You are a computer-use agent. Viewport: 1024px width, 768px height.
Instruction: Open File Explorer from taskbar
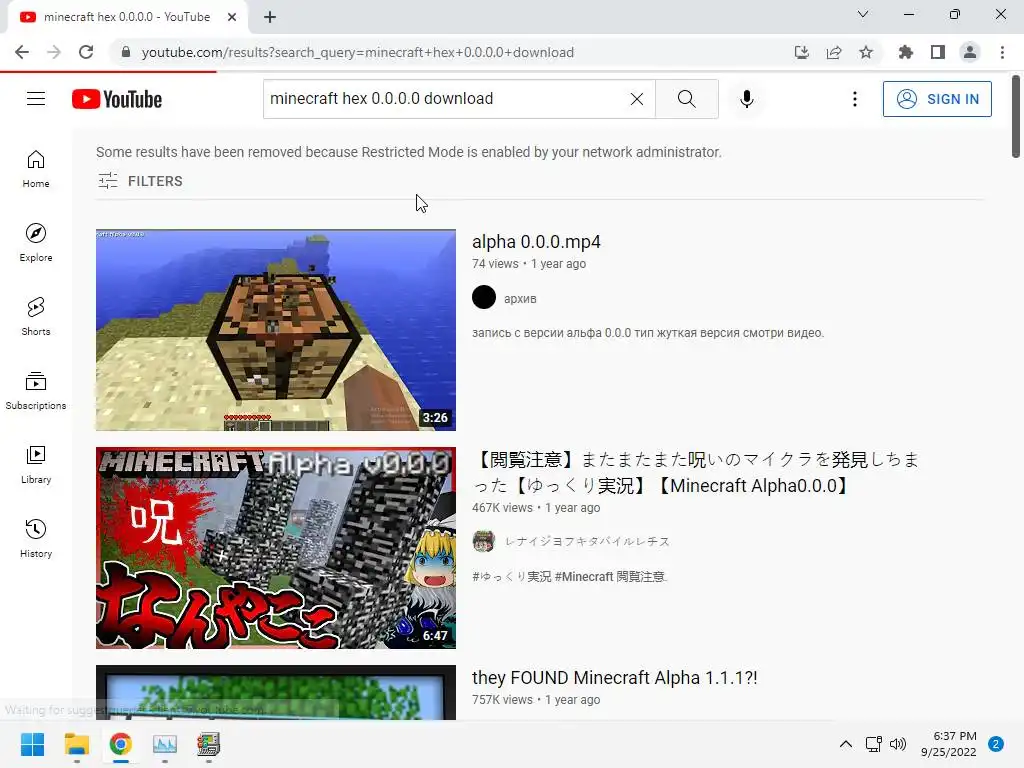[76, 744]
